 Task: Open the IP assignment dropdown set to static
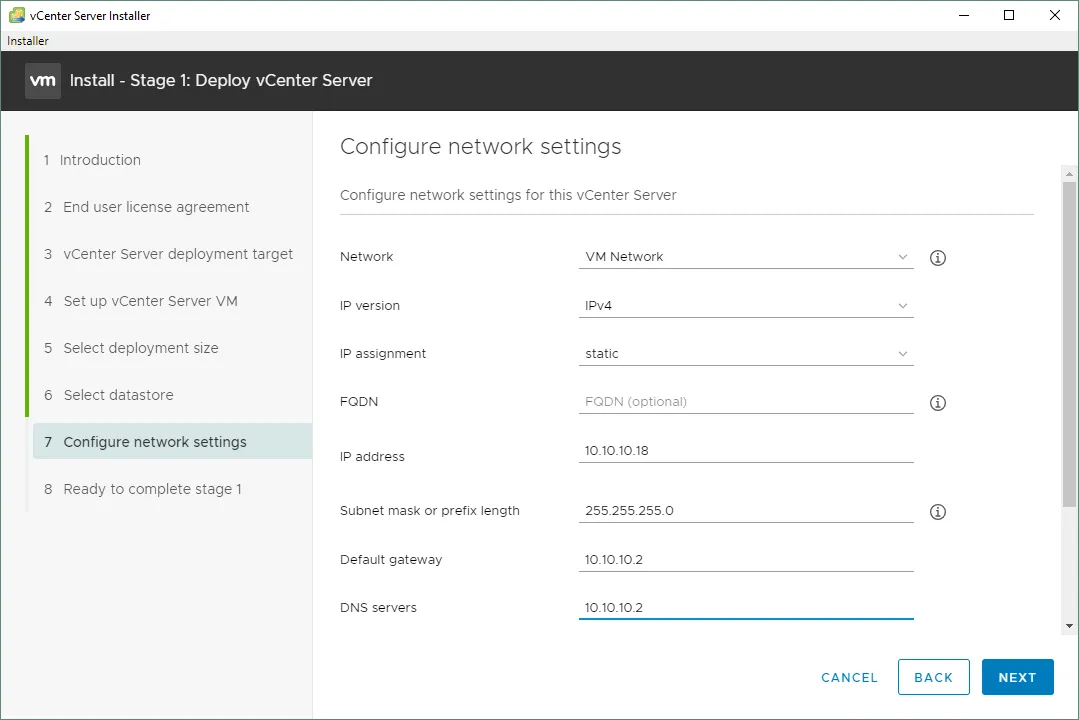[x=746, y=354]
